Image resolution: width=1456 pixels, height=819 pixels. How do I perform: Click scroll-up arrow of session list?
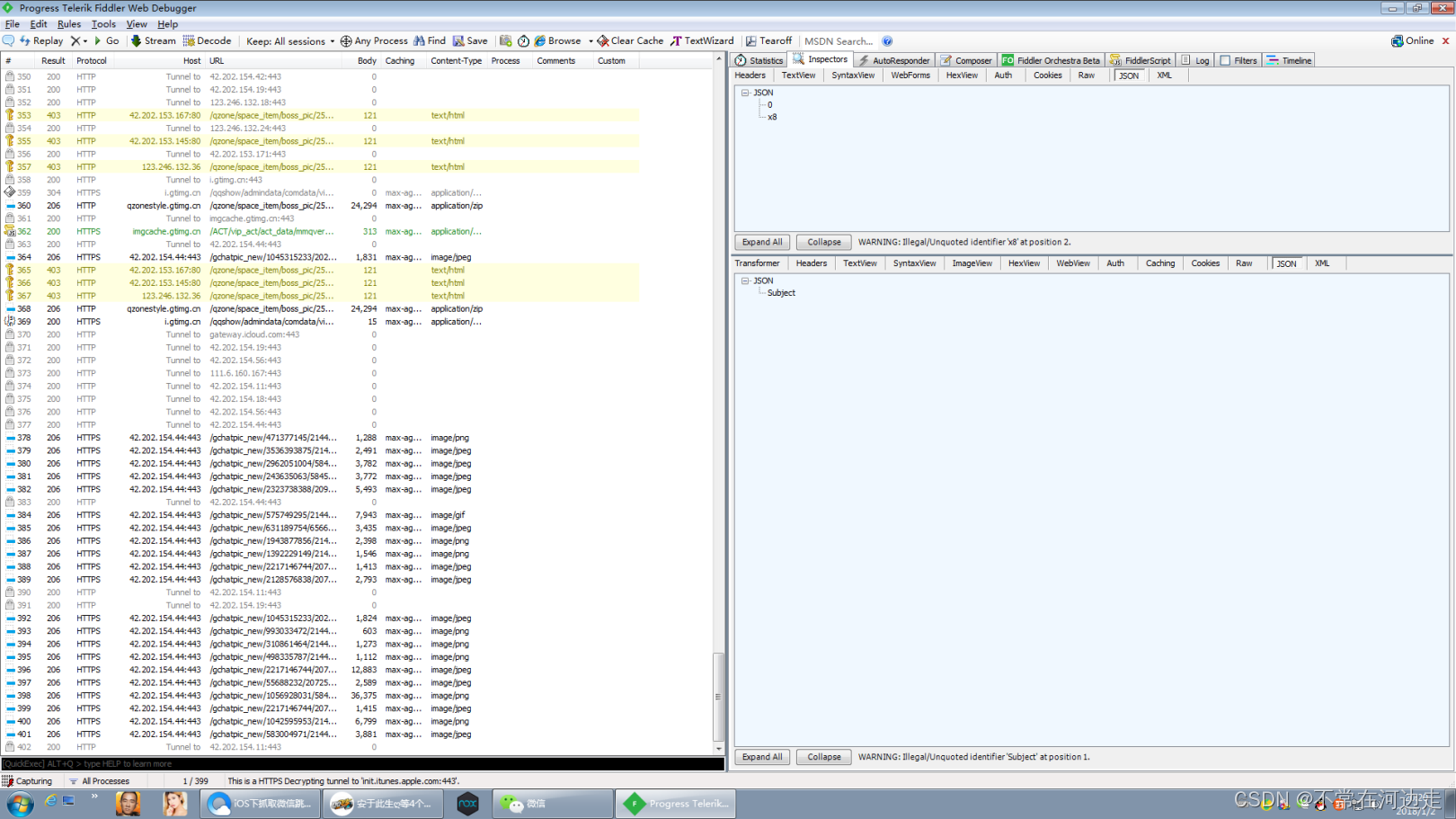[x=718, y=59]
